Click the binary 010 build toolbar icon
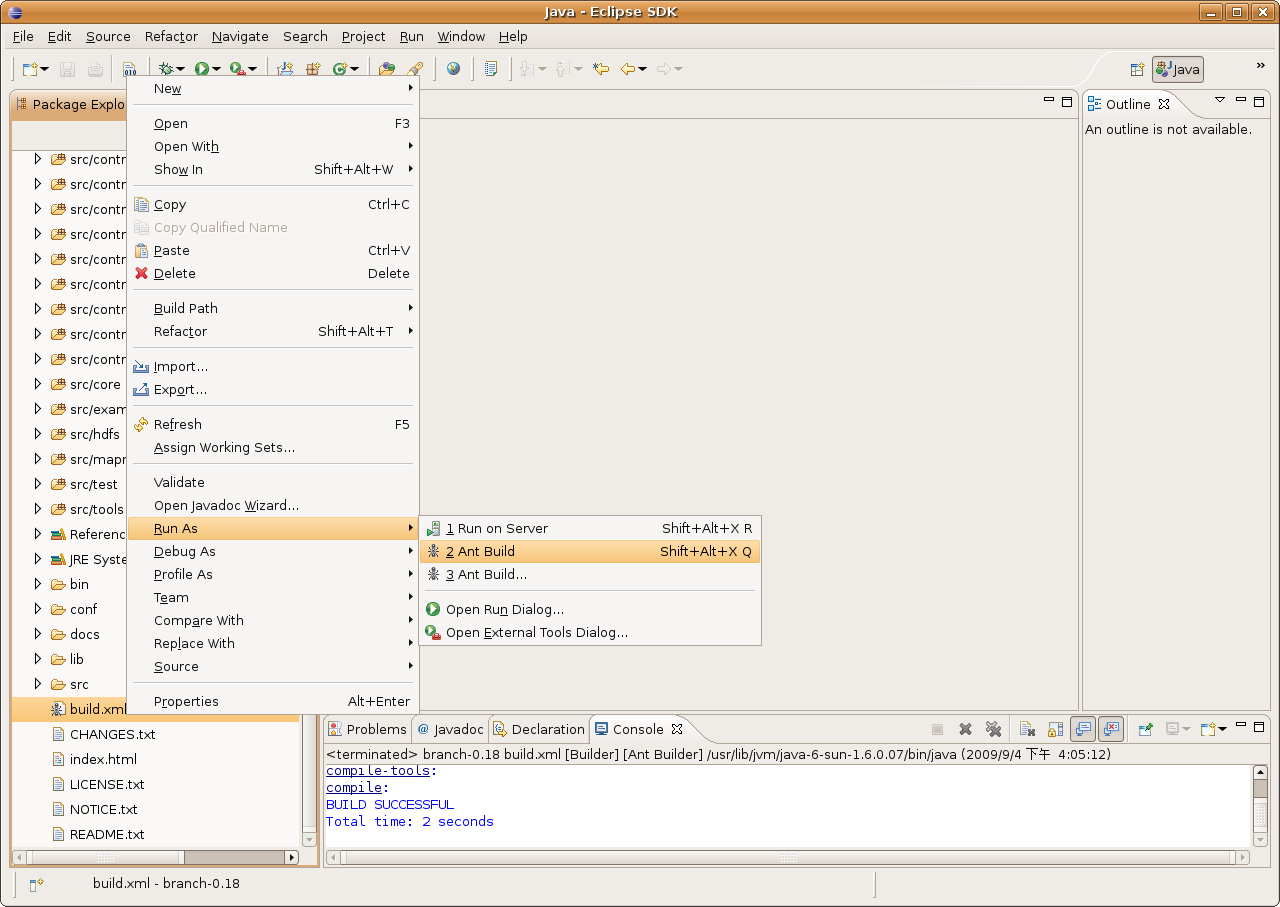 coord(129,69)
